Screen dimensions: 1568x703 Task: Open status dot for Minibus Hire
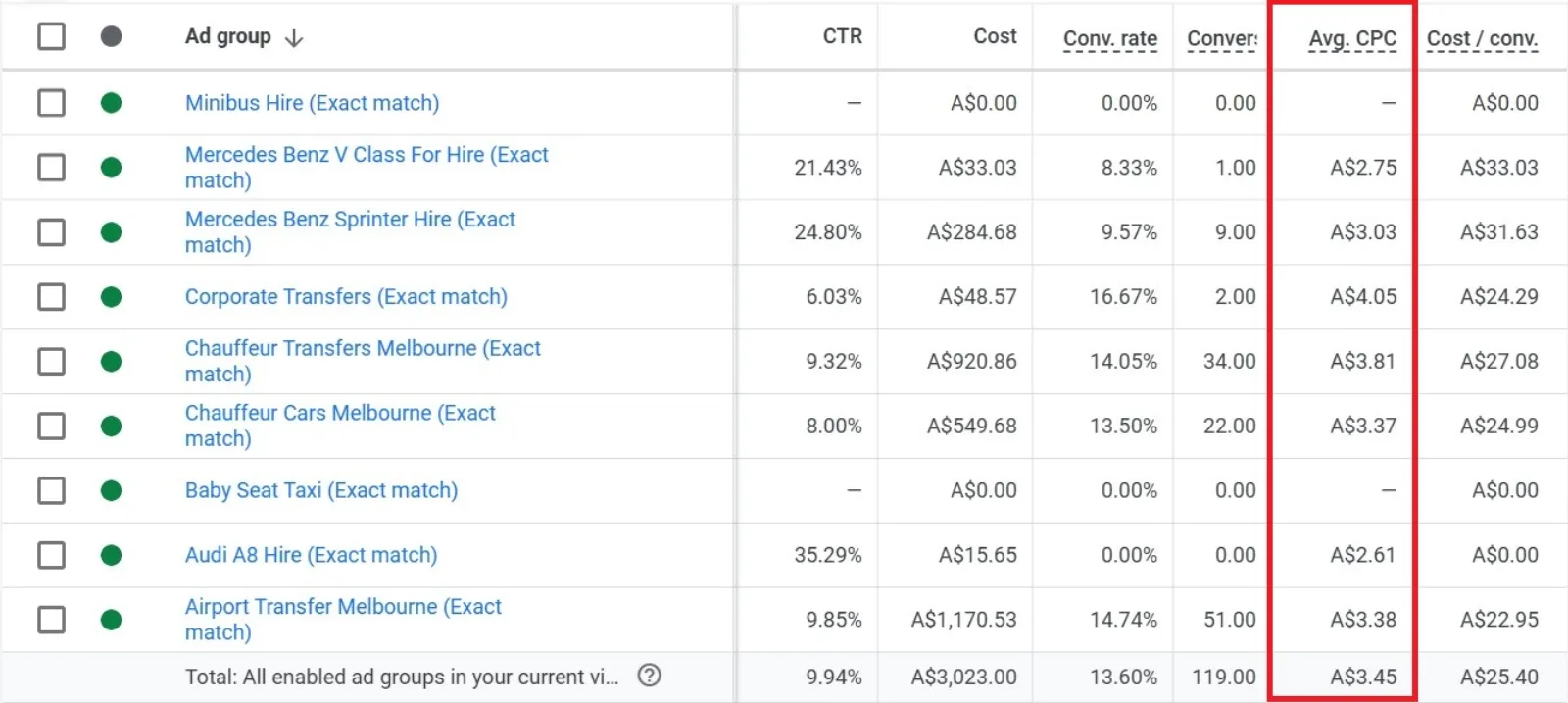pyautogui.click(x=111, y=103)
